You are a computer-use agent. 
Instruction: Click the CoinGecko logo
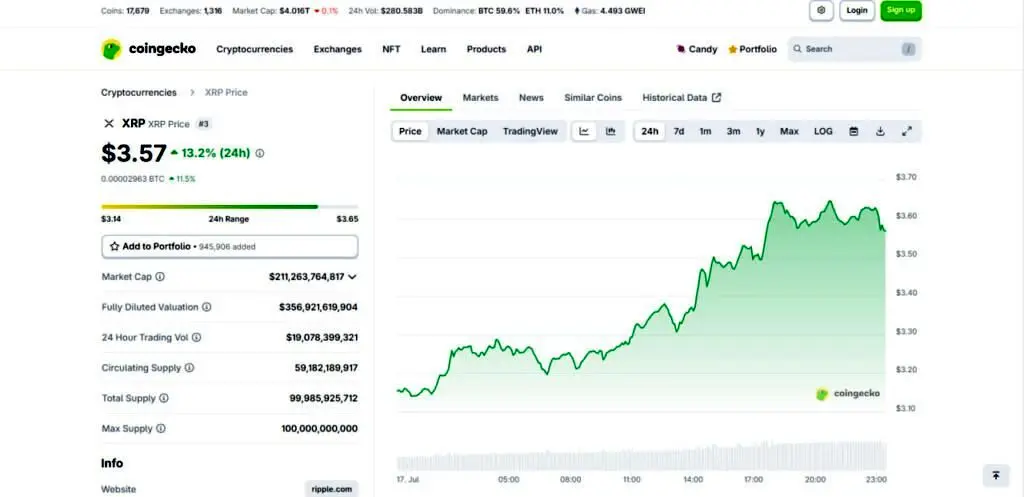click(x=148, y=49)
